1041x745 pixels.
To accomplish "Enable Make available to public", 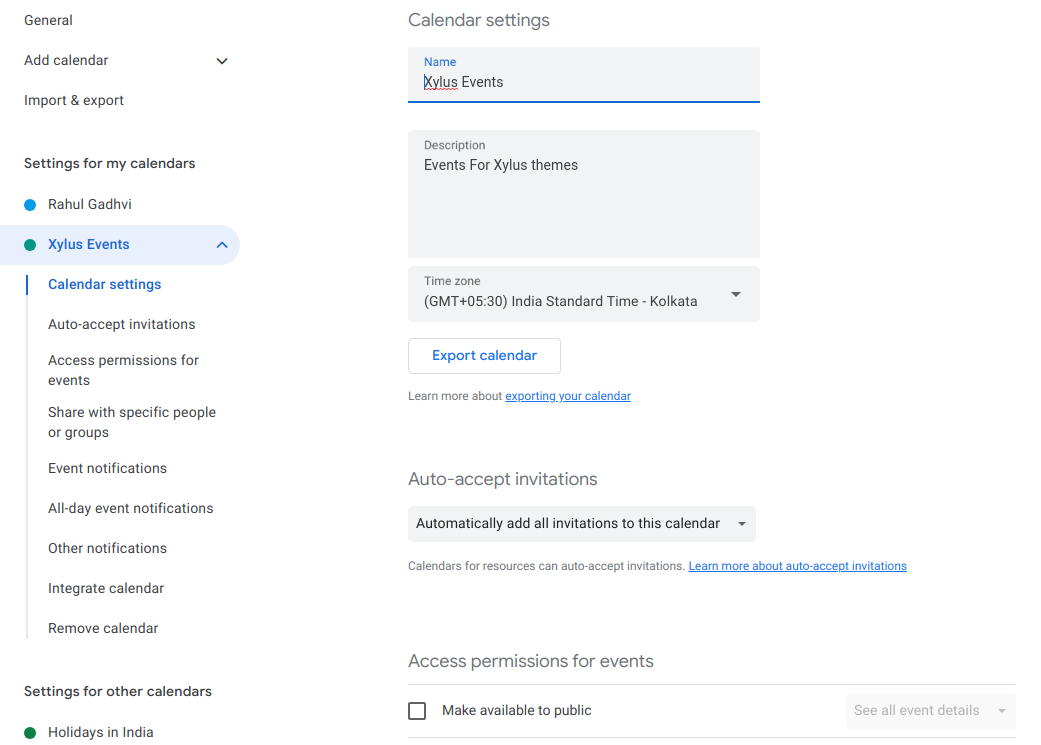I will pos(417,710).
